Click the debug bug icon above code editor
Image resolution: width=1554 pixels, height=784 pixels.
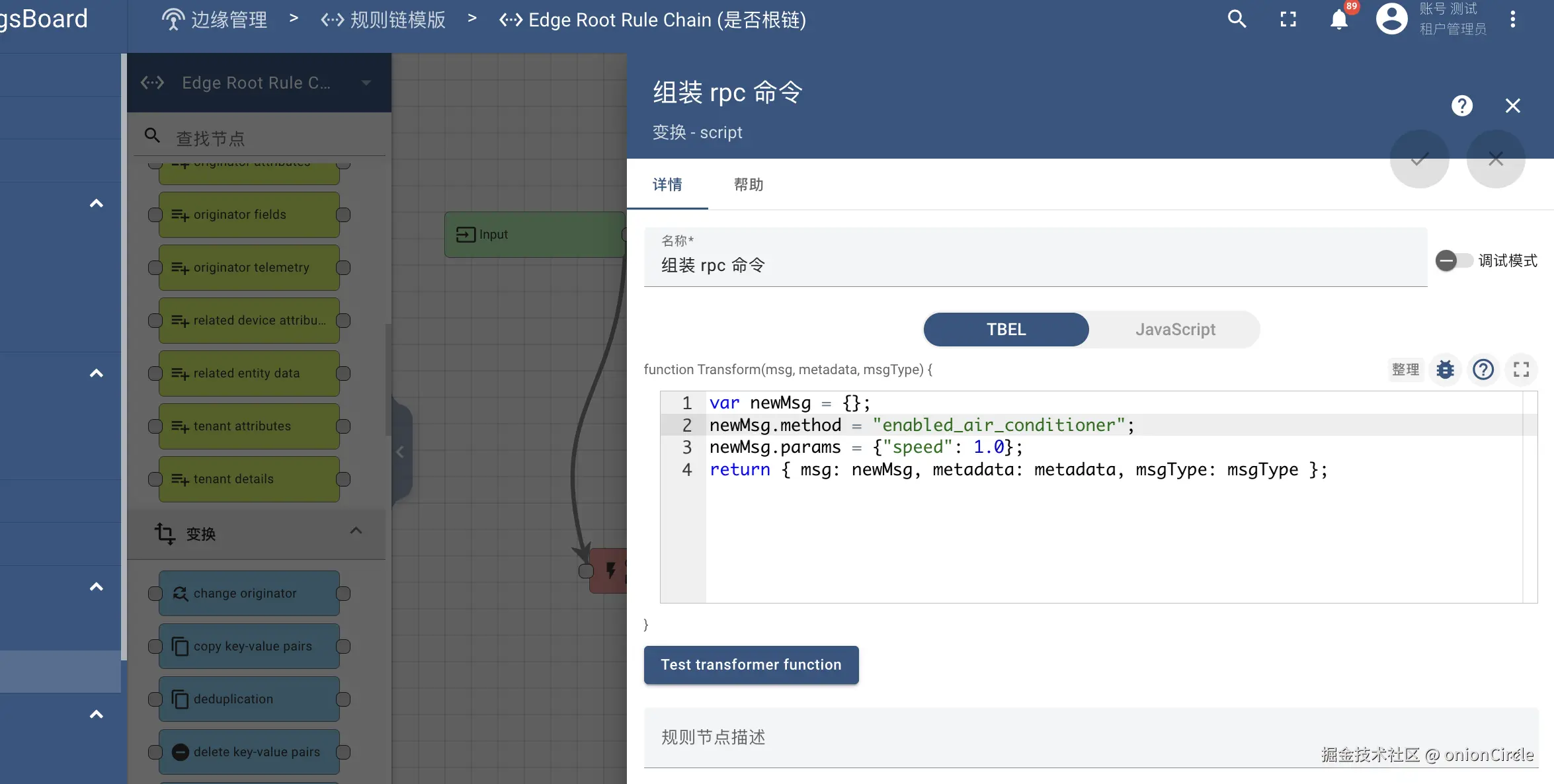click(x=1446, y=370)
